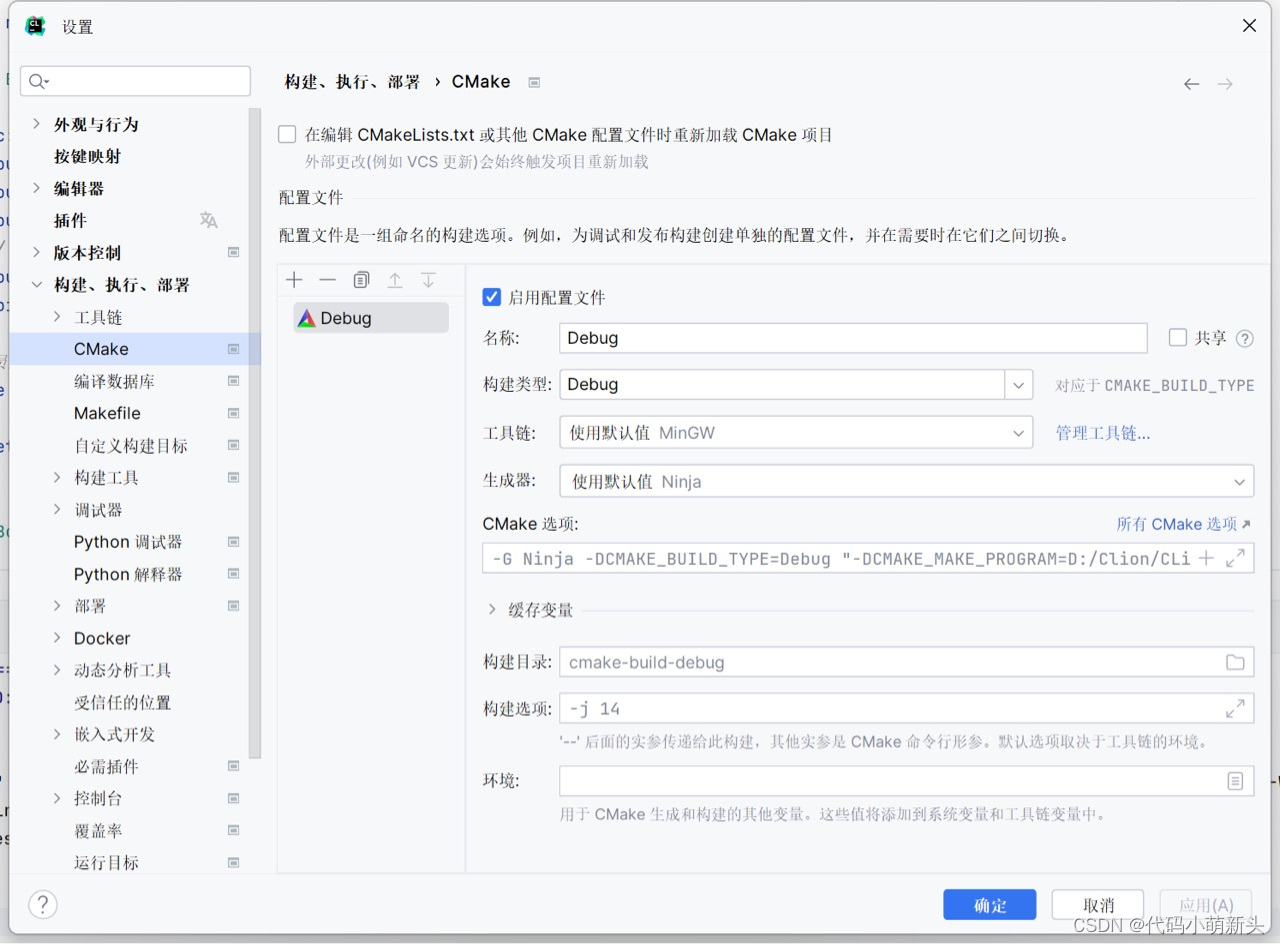Viewport: 1280px width, 944px height.
Task: Open the 环境 variables editor icon
Action: tap(1235, 780)
